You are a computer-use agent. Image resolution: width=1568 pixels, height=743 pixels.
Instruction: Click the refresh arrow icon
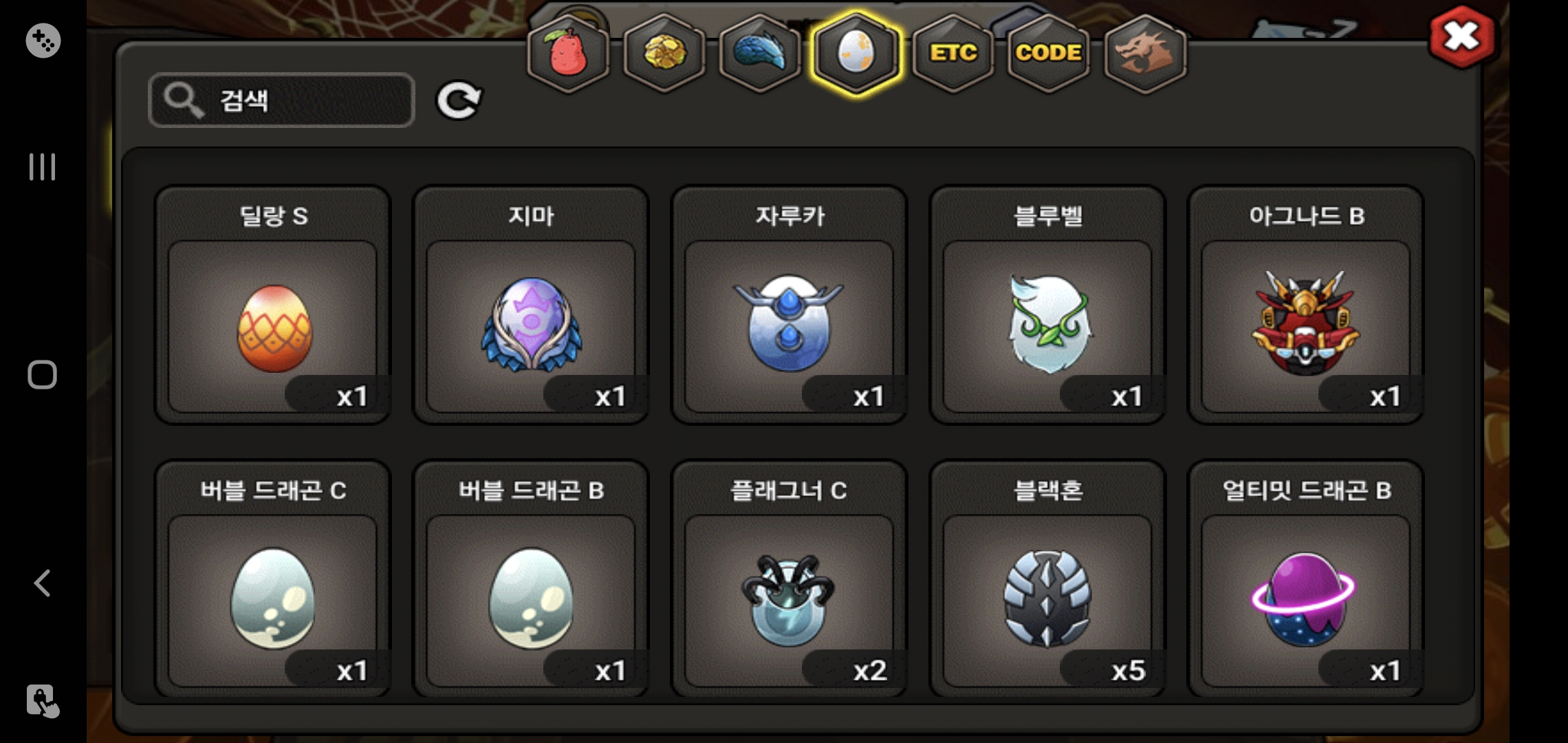(459, 100)
